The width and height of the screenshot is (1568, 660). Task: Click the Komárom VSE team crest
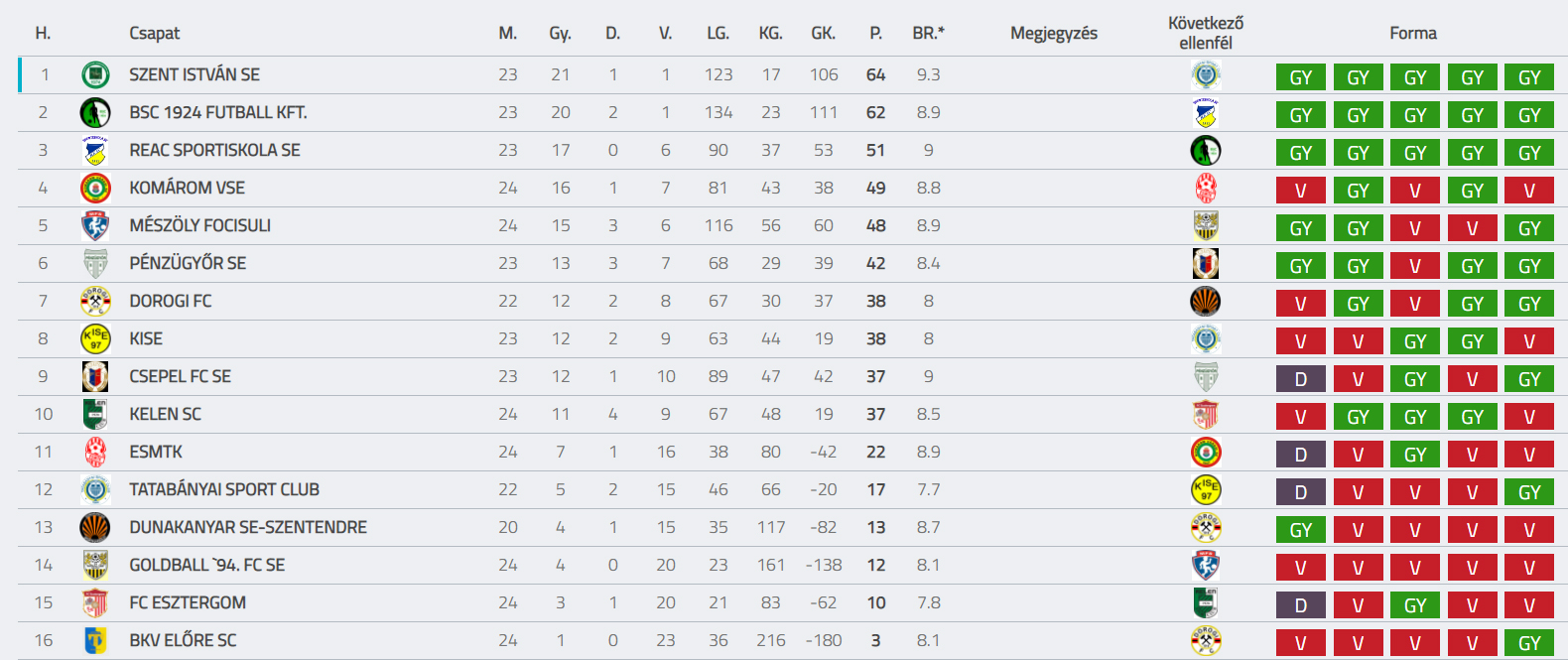tap(95, 188)
